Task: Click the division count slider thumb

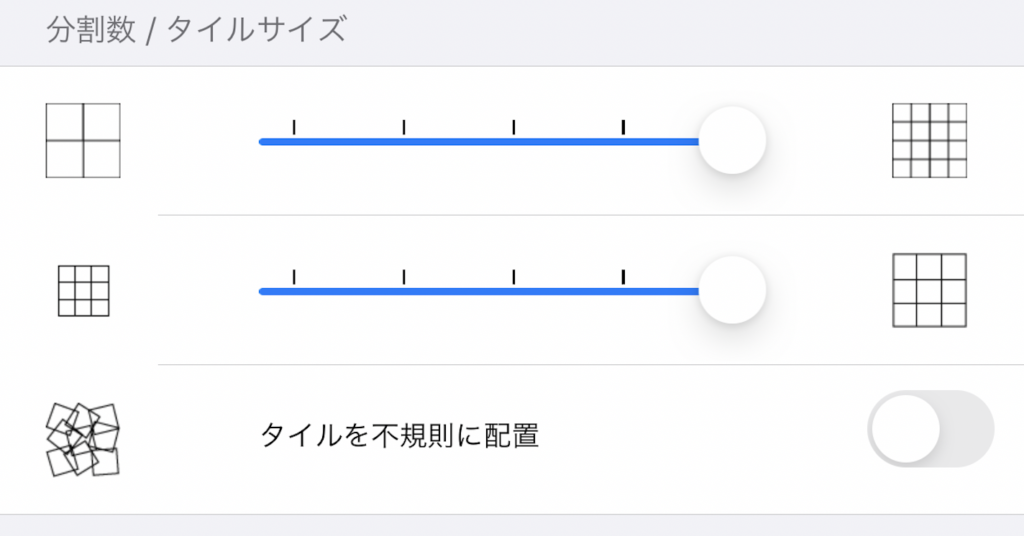Action: pos(732,140)
